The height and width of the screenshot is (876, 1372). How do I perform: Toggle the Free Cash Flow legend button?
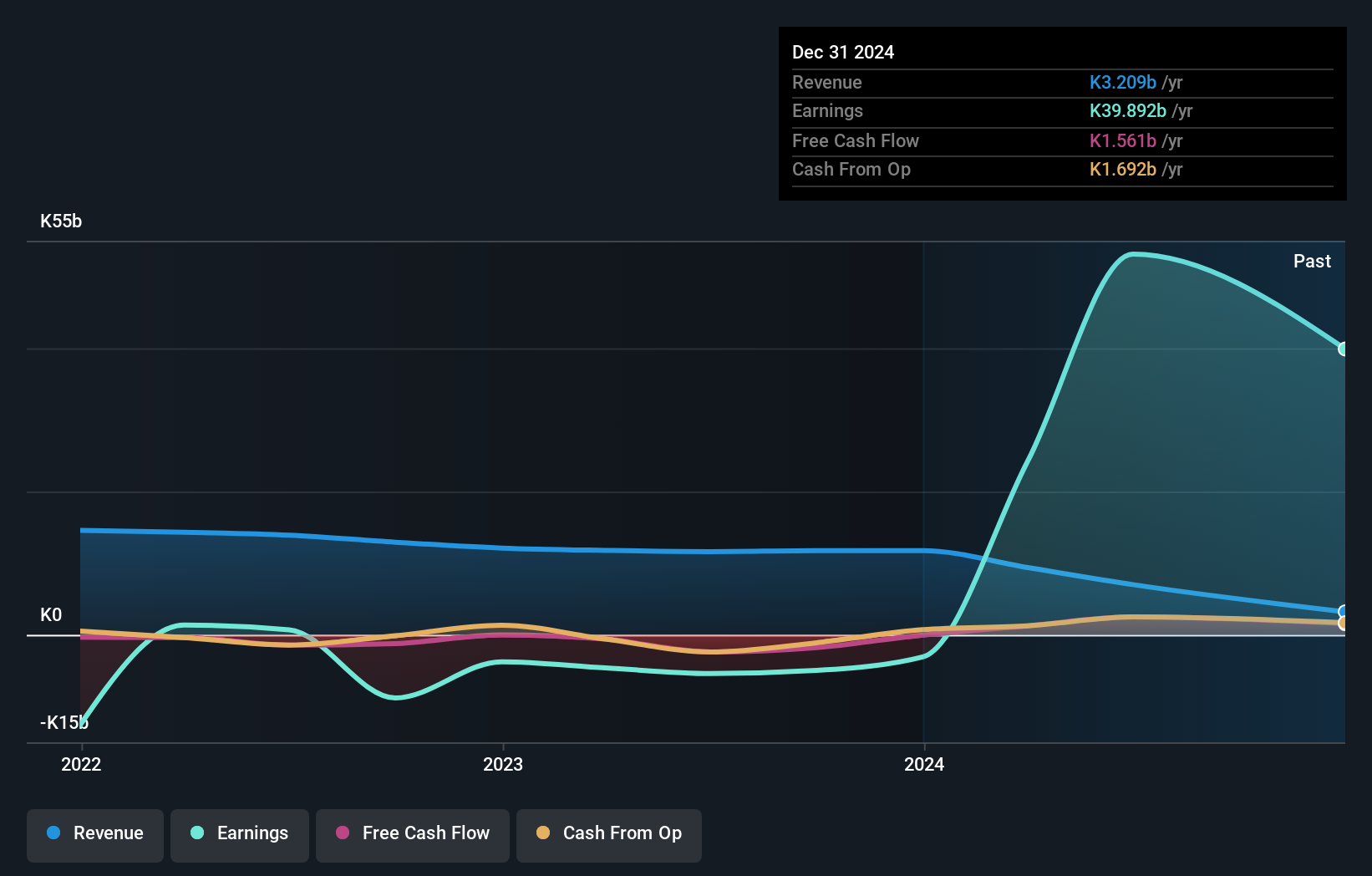click(413, 835)
